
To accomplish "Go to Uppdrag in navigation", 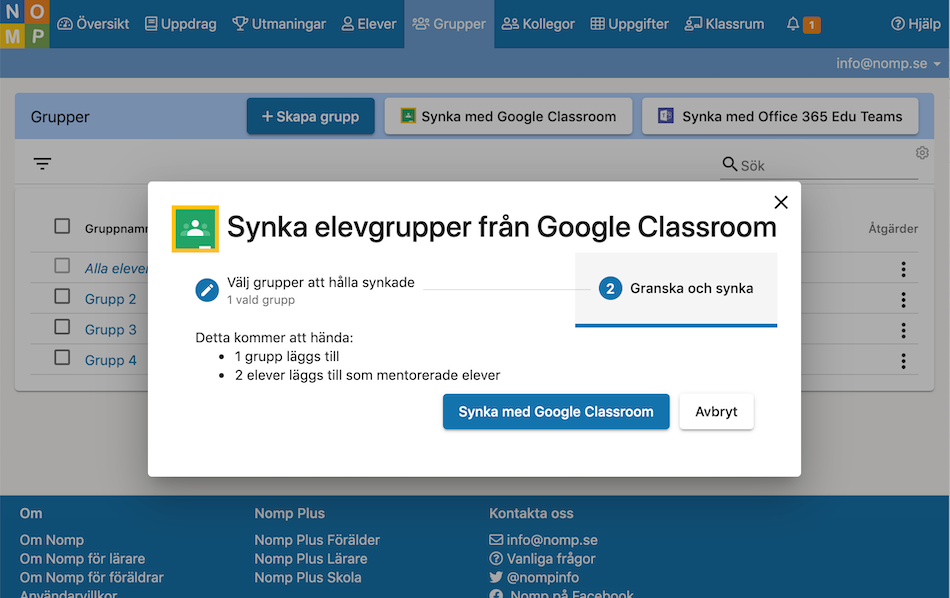I will coord(181,24).
